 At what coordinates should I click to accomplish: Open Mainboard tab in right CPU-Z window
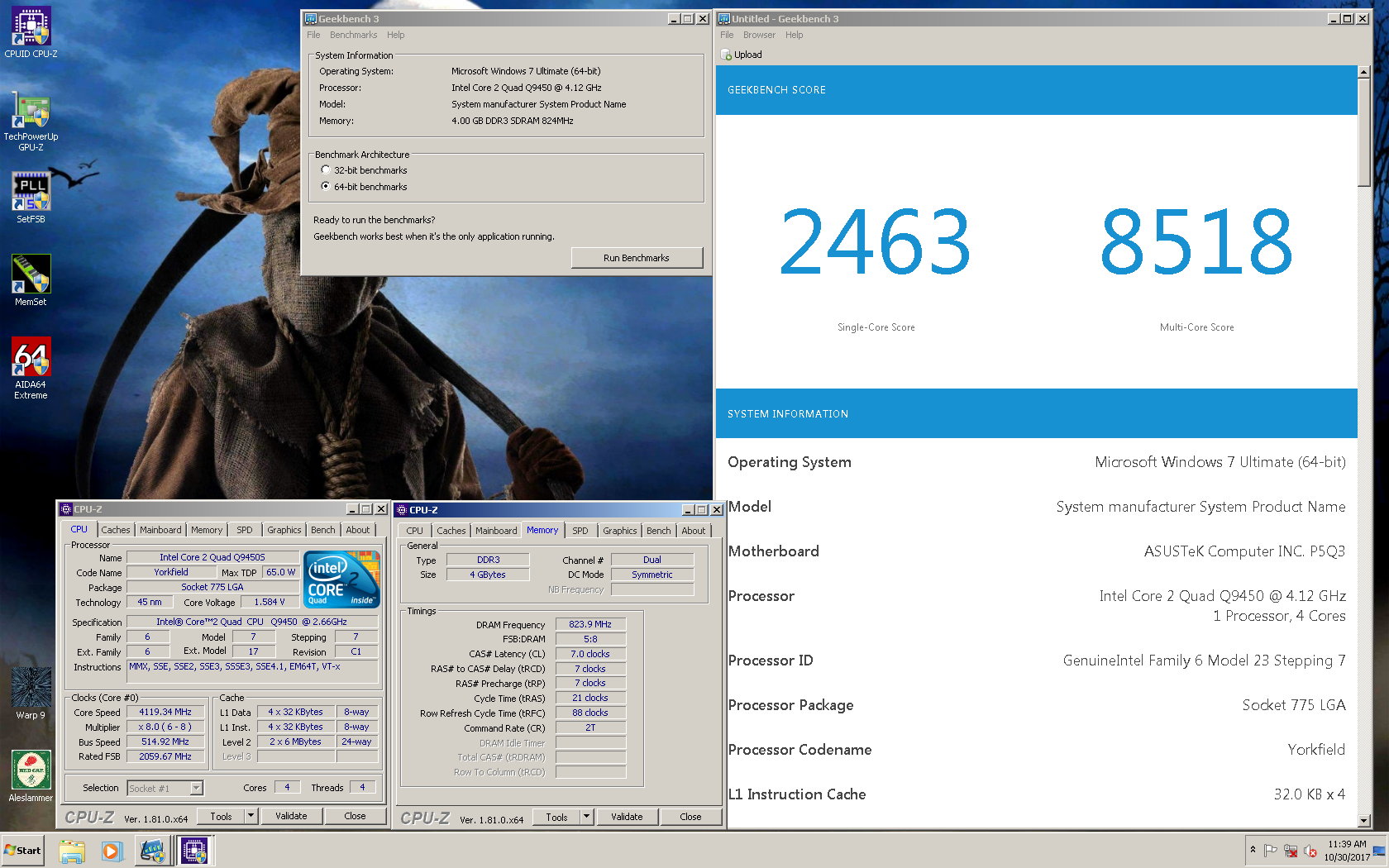coord(496,531)
